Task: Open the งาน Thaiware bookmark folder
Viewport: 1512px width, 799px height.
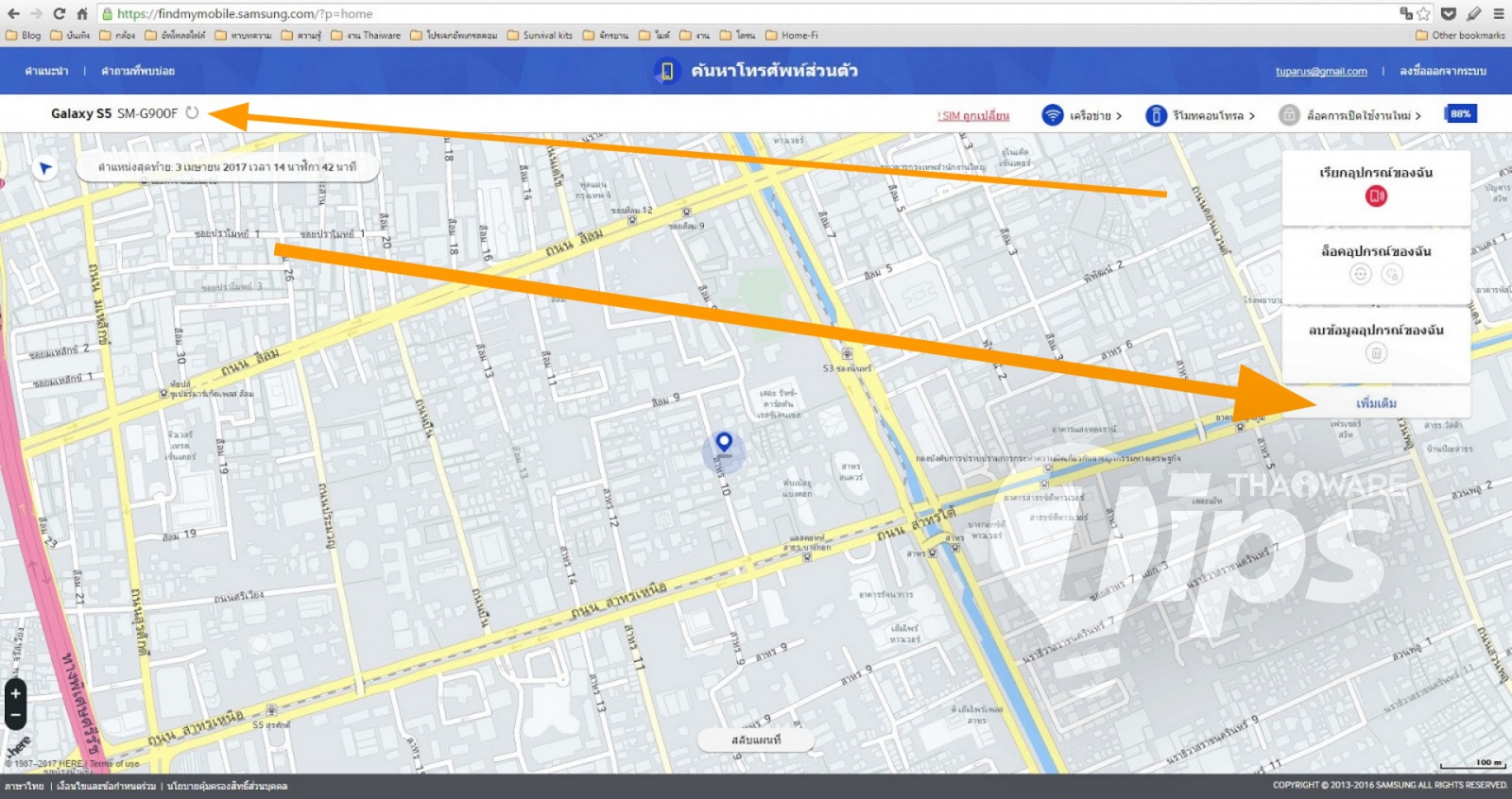Action: tap(367, 35)
